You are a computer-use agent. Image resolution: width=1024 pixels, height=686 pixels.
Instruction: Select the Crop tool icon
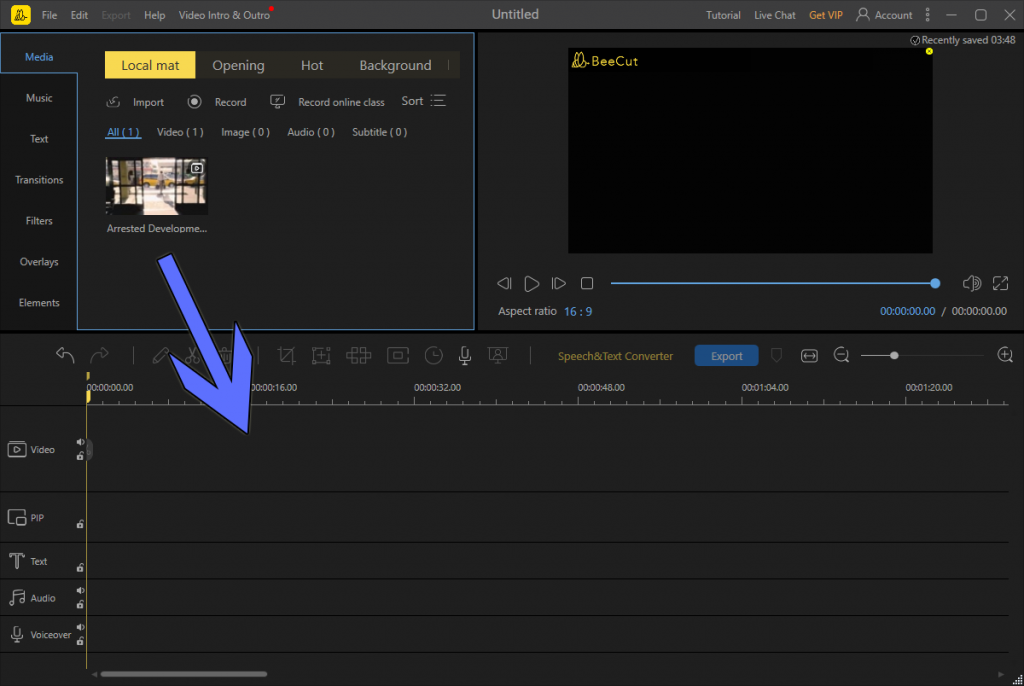[286, 355]
